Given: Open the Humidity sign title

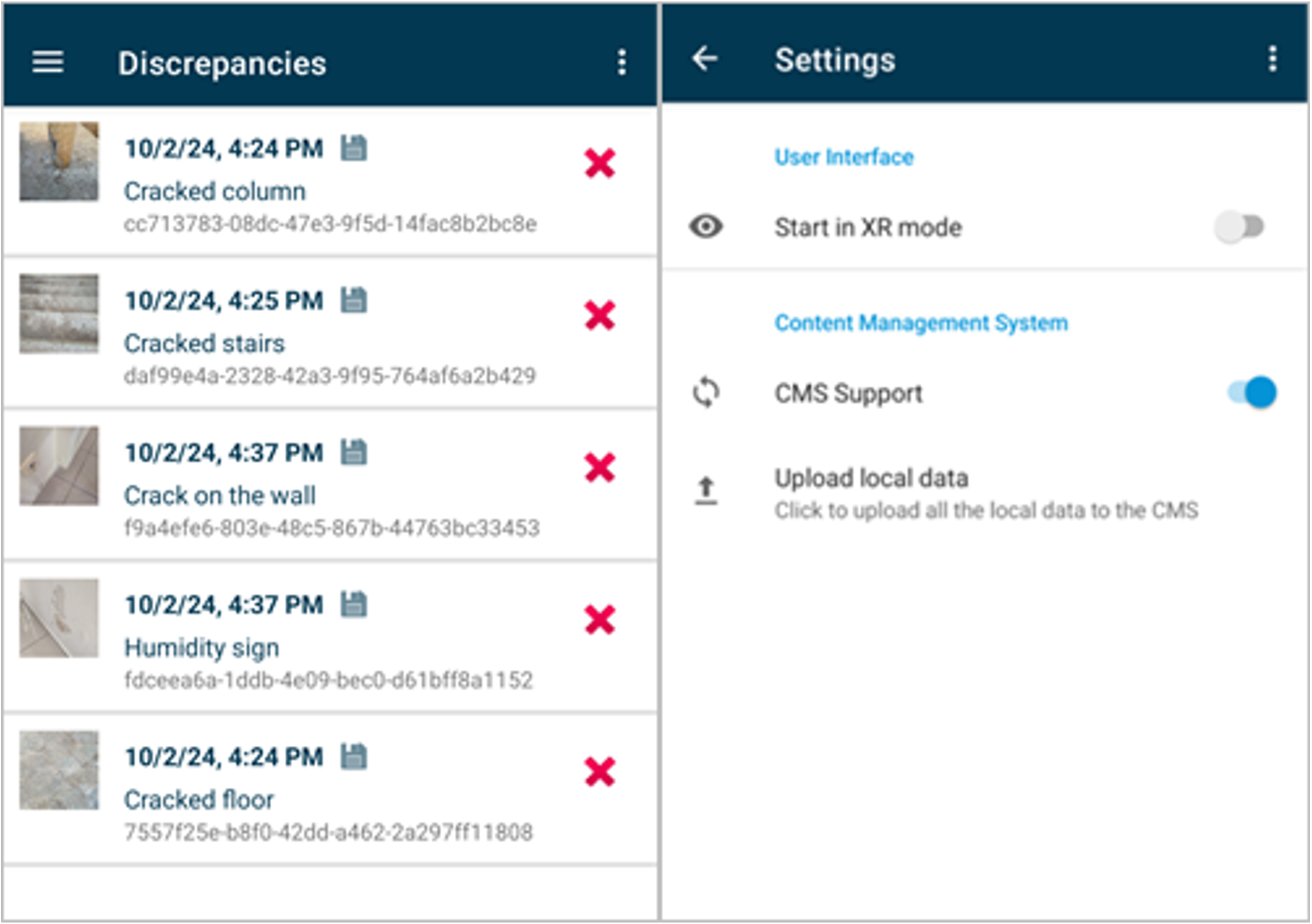Looking at the screenshot, I should point(202,648).
